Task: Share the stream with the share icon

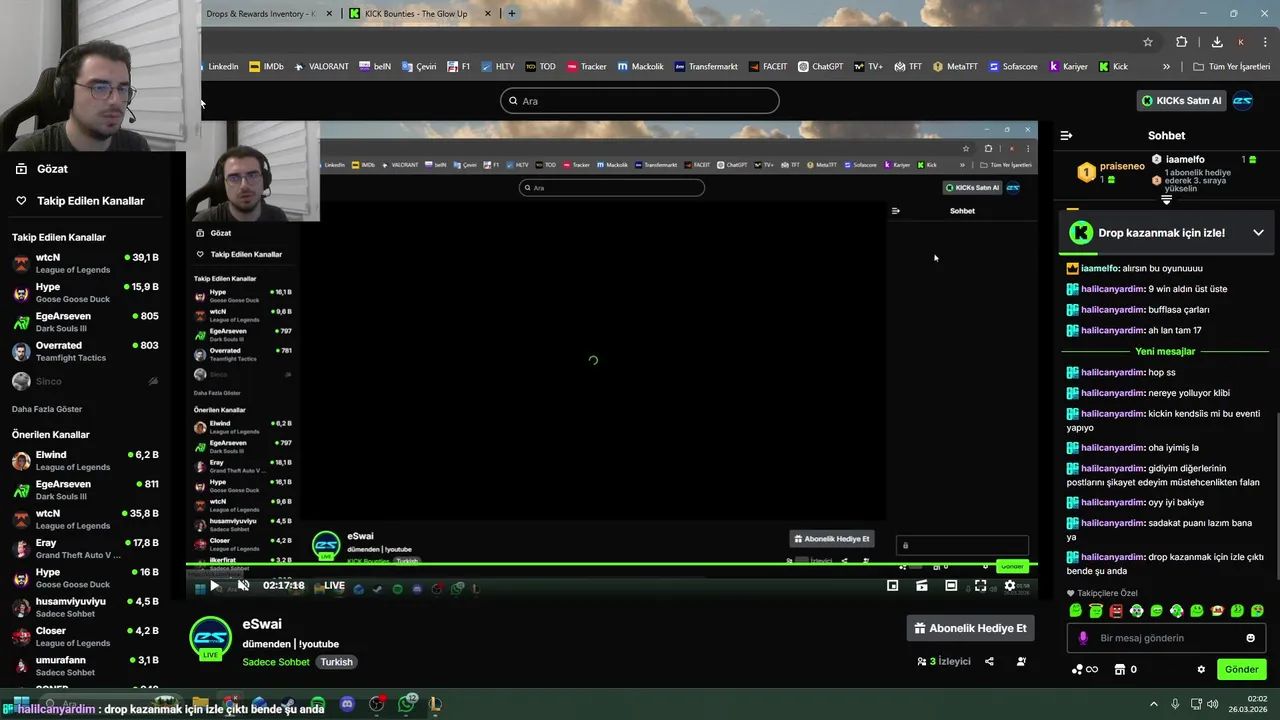Action: click(989, 661)
